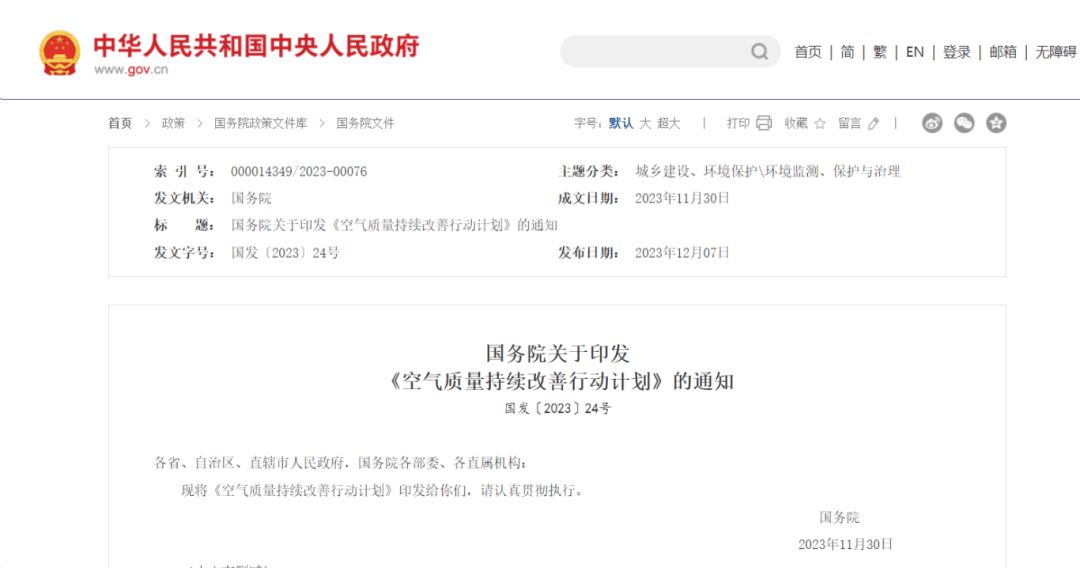Open 国务院政策文件库 breadcrumb link
Screen dimensions: 1080x568
pyautogui.click(x=261, y=123)
